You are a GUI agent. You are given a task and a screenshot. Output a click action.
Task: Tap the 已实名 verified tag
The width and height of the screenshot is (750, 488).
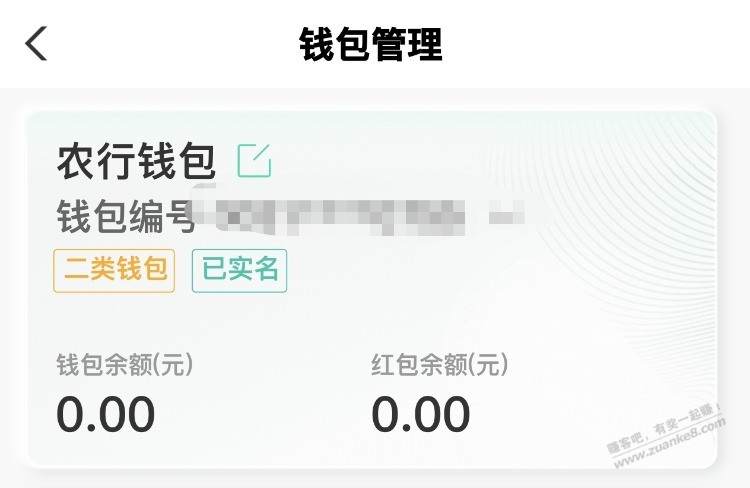tap(239, 270)
